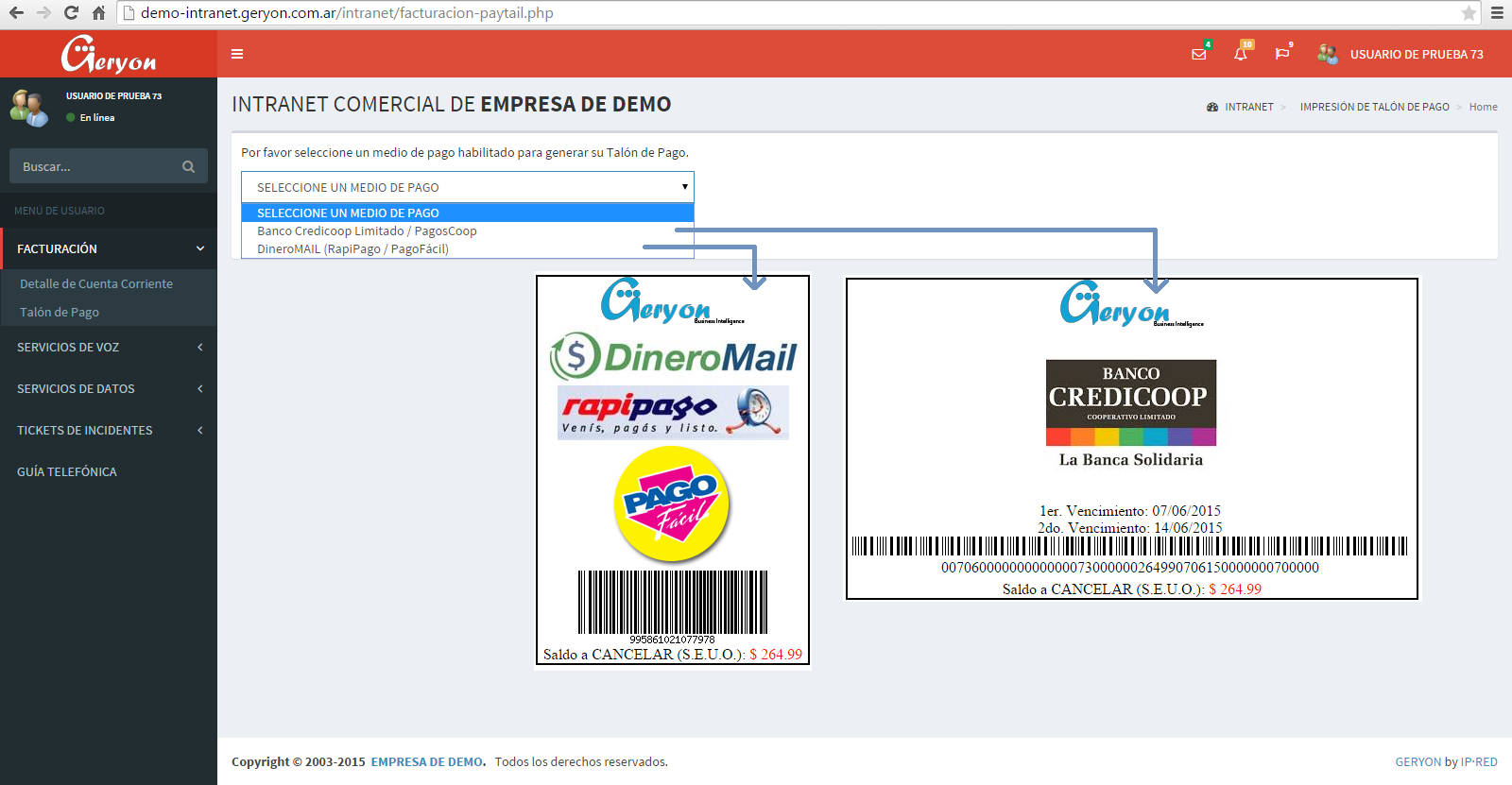Click Home breadcrumb

[1483, 107]
